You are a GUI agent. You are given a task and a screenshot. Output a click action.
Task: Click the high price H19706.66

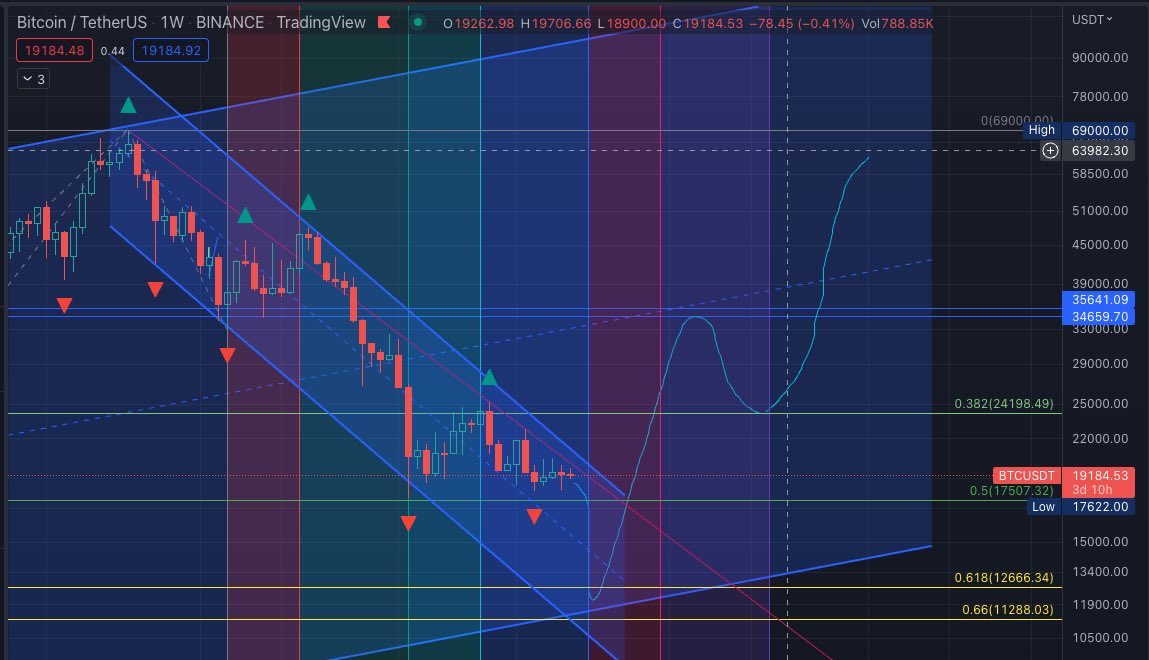pos(555,23)
